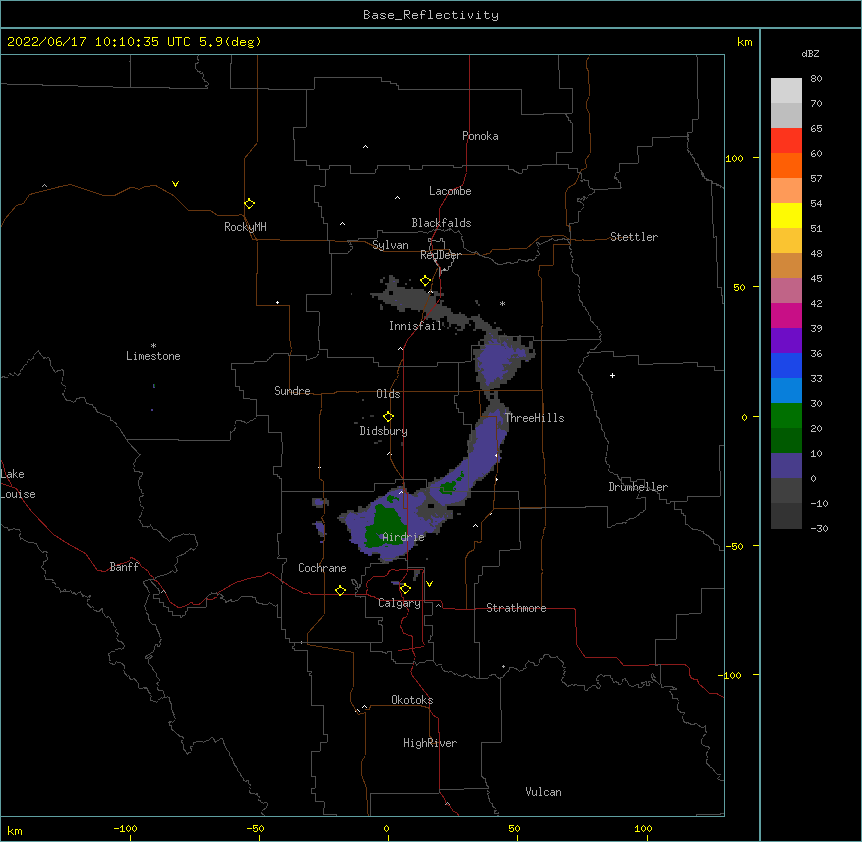Click the Lake Louise map label
This screenshot has height=842, width=862.
tap(18, 484)
